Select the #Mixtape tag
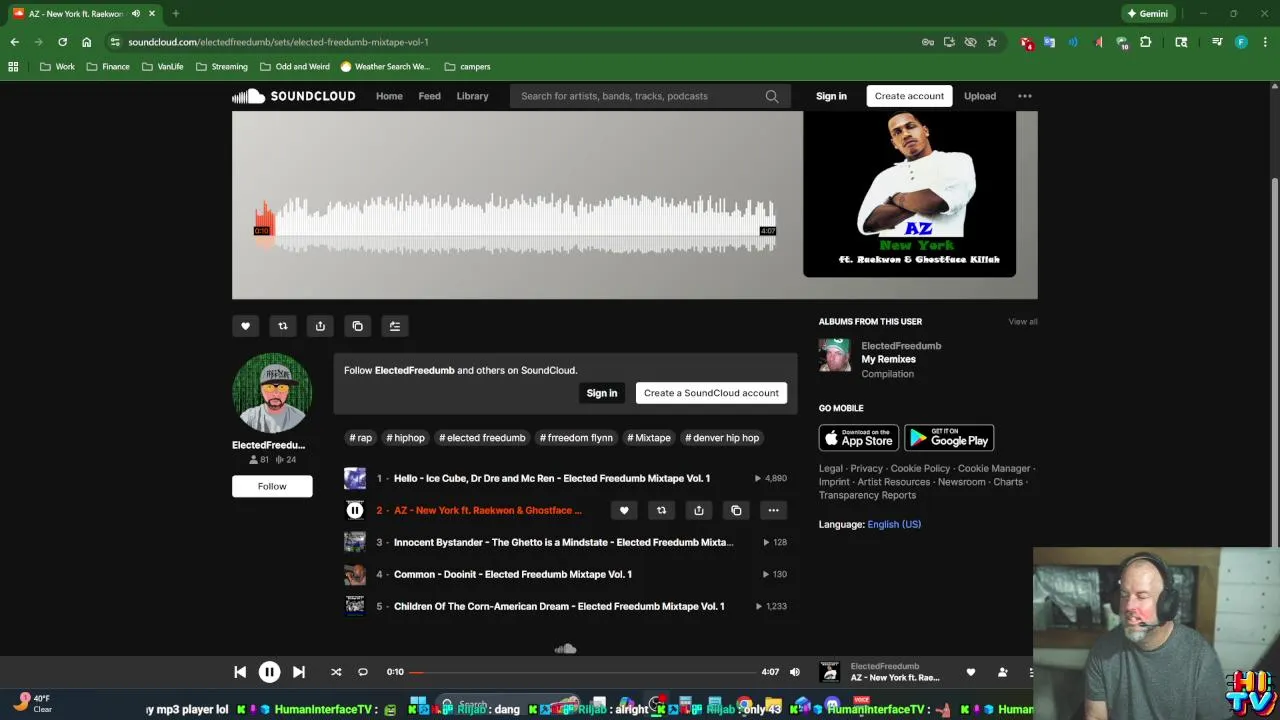 coord(649,438)
